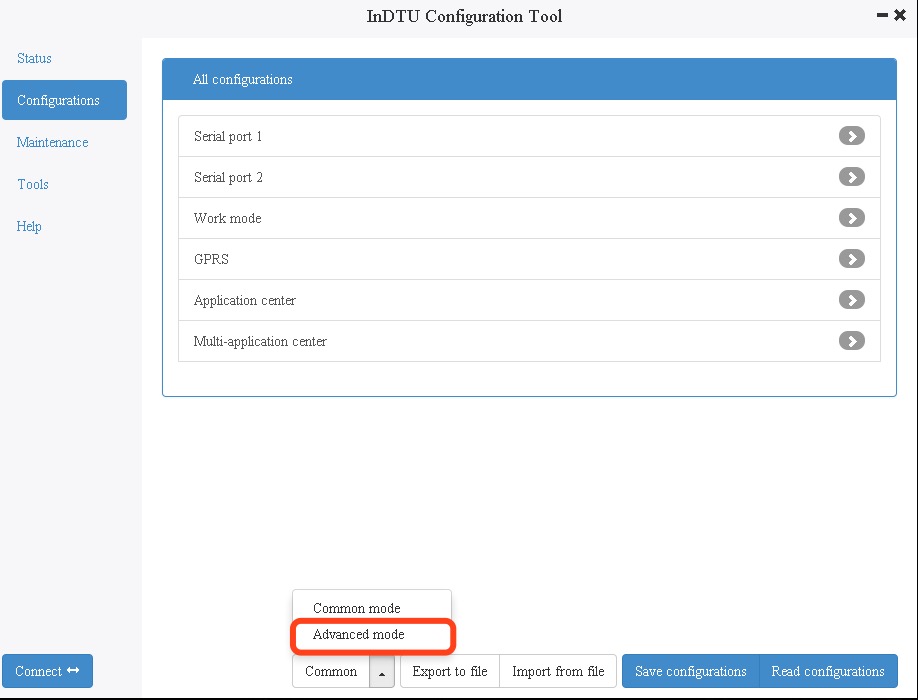Viewport: 918px width, 700px height.
Task: Click the Application center arrow icon
Action: pyautogui.click(x=851, y=300)
